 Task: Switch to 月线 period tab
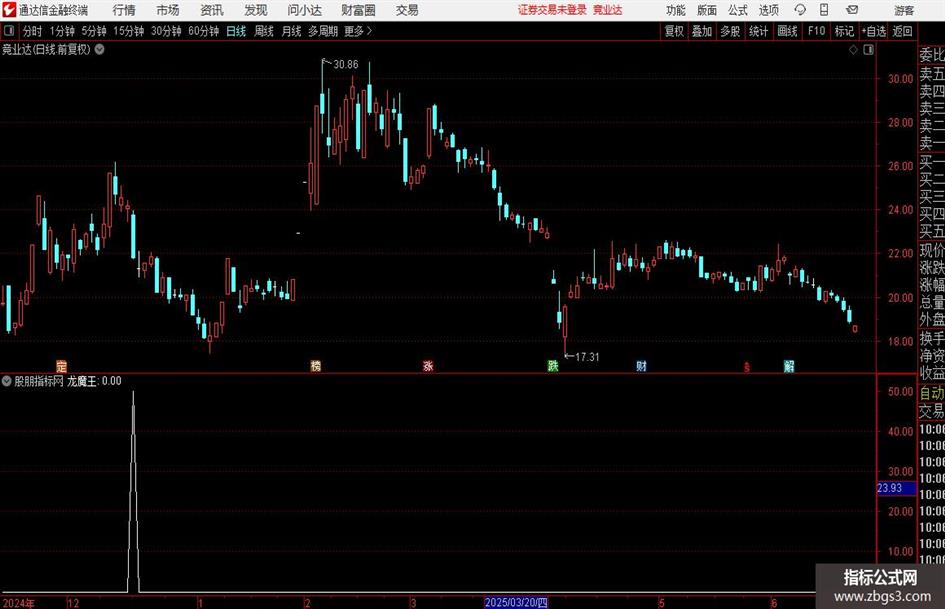(291, 31)
